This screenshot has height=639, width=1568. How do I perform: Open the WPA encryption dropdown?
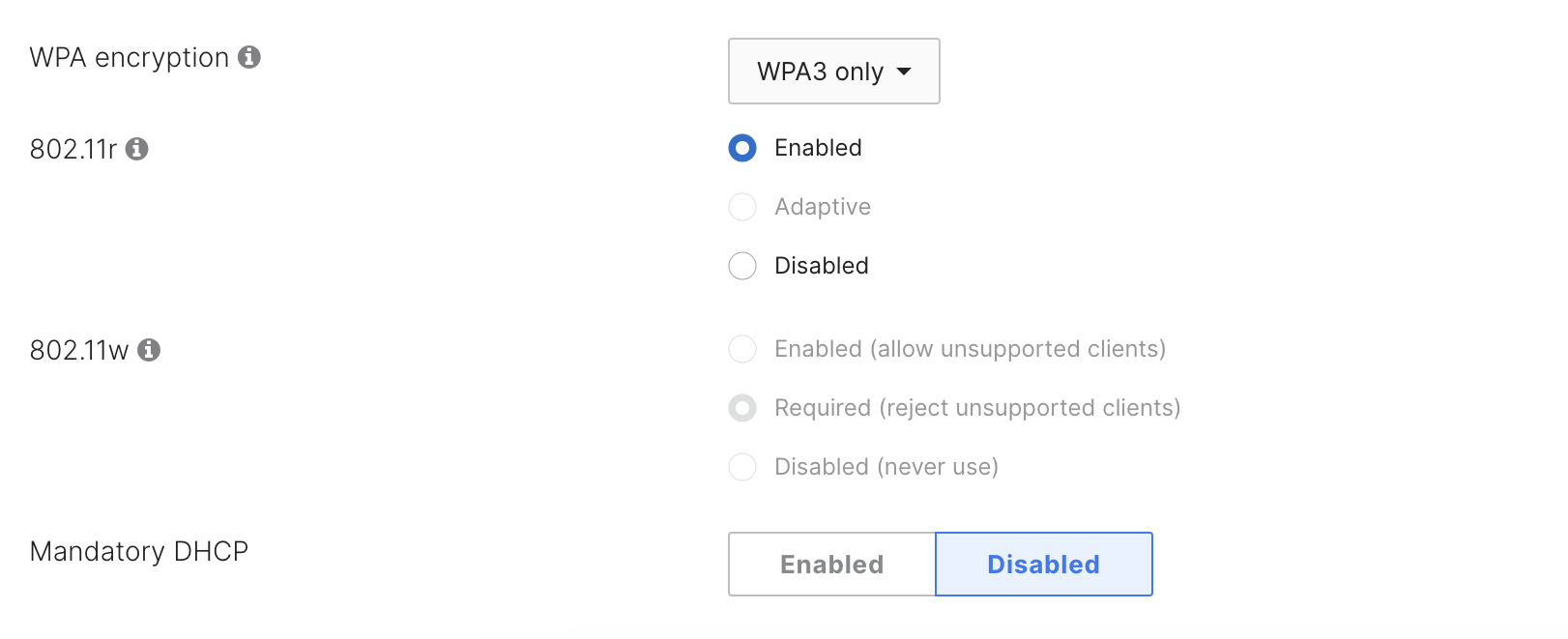click(x=833, y=71)
